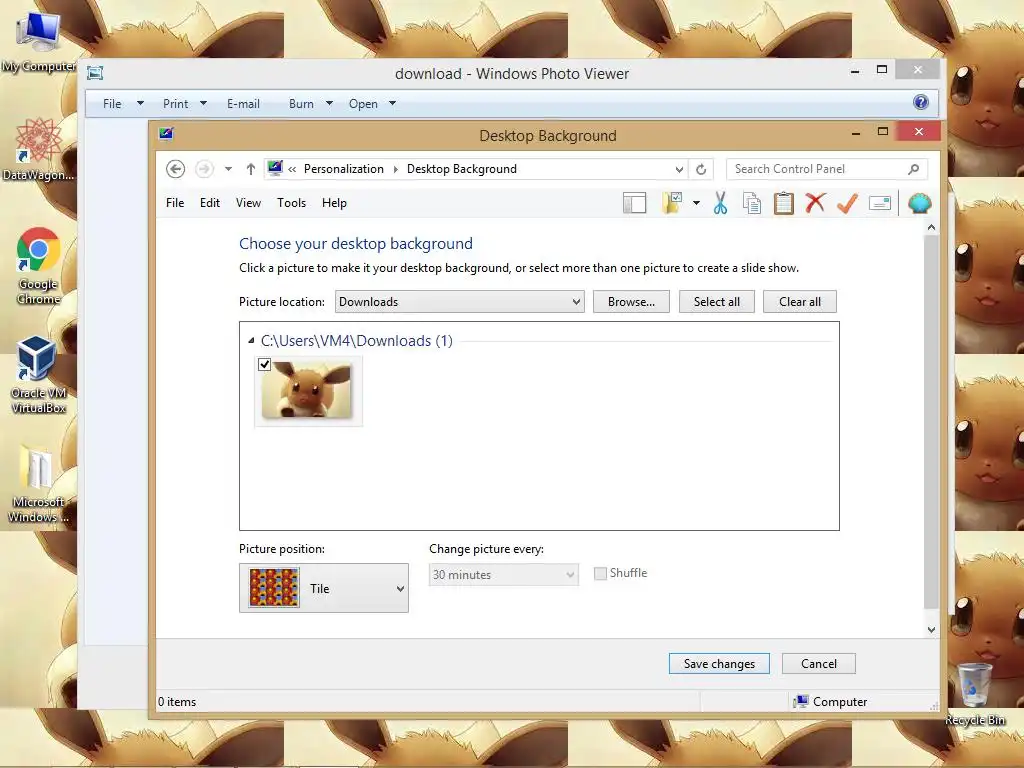Click the Paste clipboard icon
The width and height of the screenshot is (1024, 768).
tap(784, 203)
